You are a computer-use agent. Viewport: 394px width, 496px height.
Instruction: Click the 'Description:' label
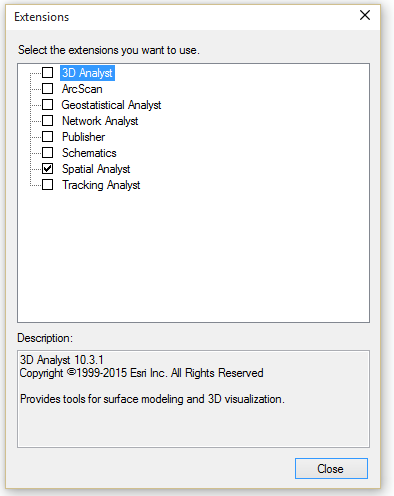tap(45, 338)
